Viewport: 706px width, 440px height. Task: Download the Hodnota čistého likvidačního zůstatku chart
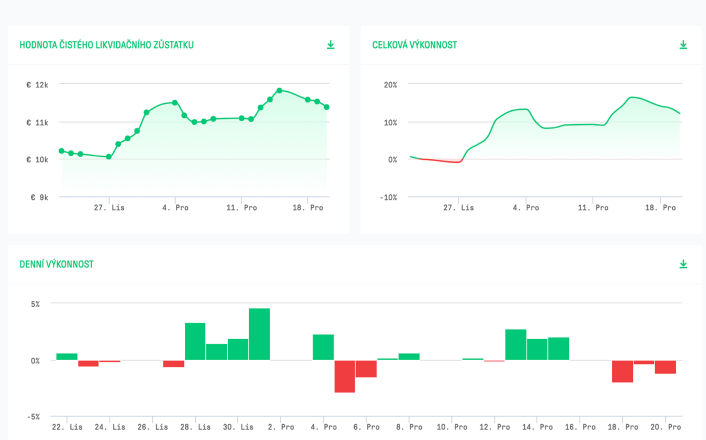tap(330, 45)
